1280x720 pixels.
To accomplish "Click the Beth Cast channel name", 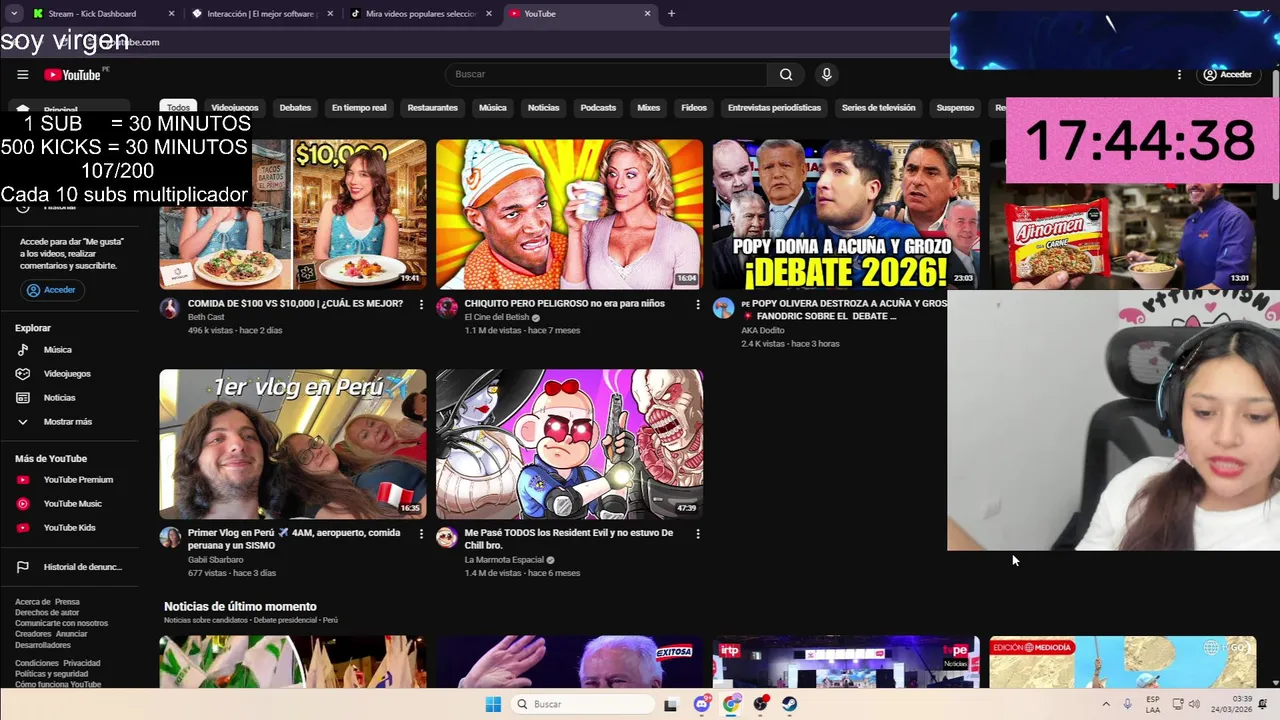I will [206, 317].
